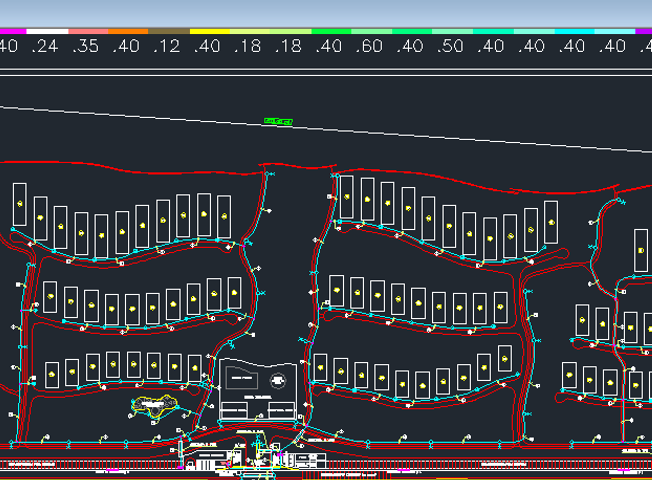The image size is (652, 480).
Task: Click the .50 lineweight value
Action: pos(450,46)
